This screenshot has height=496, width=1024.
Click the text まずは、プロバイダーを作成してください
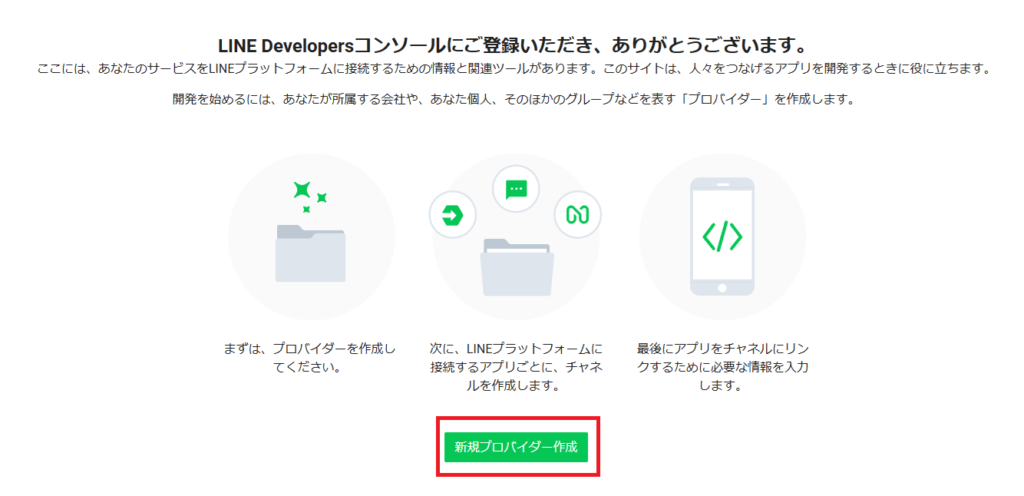pyautogui.click(x=309, y=357)
